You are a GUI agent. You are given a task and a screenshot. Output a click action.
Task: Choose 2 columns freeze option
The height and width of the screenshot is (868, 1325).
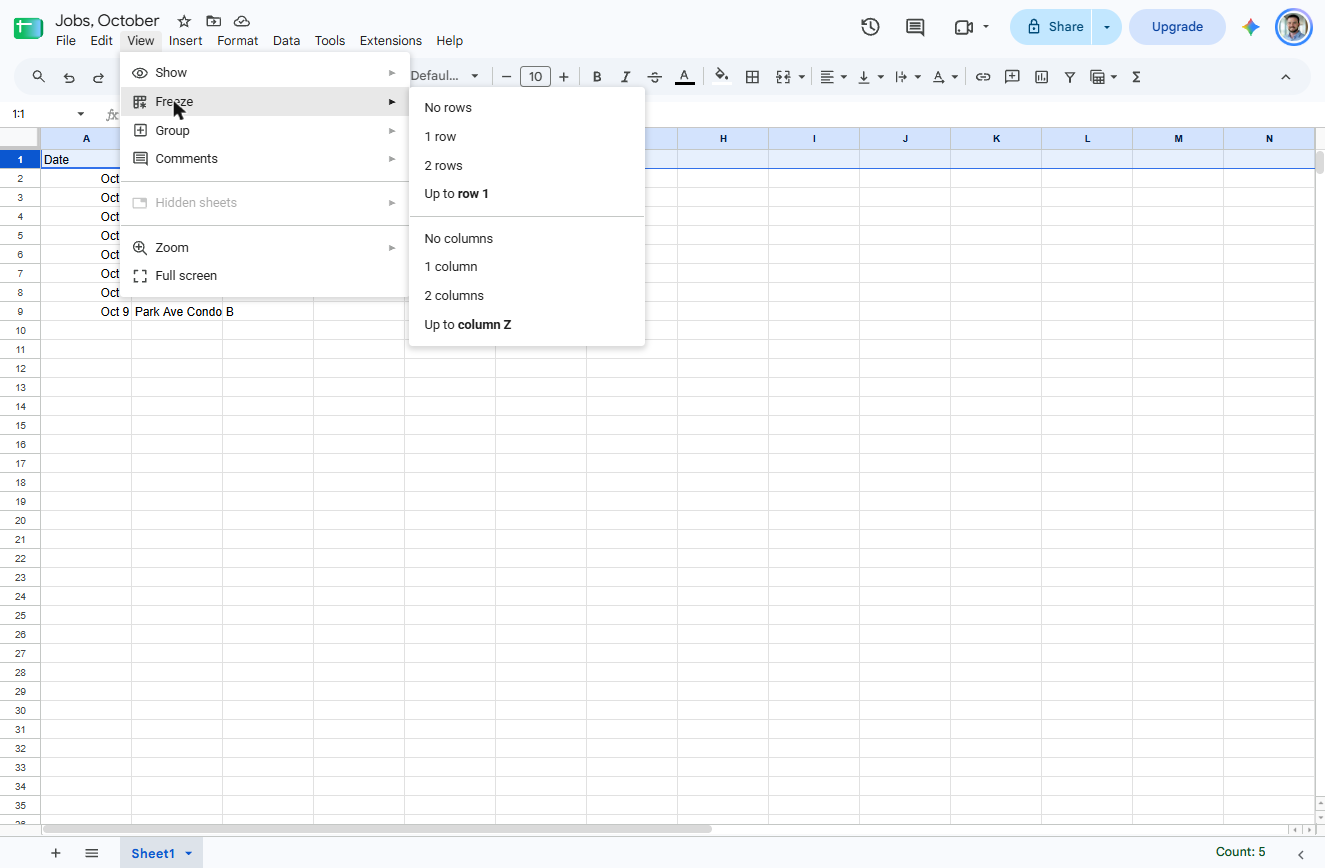coord(527,296)
